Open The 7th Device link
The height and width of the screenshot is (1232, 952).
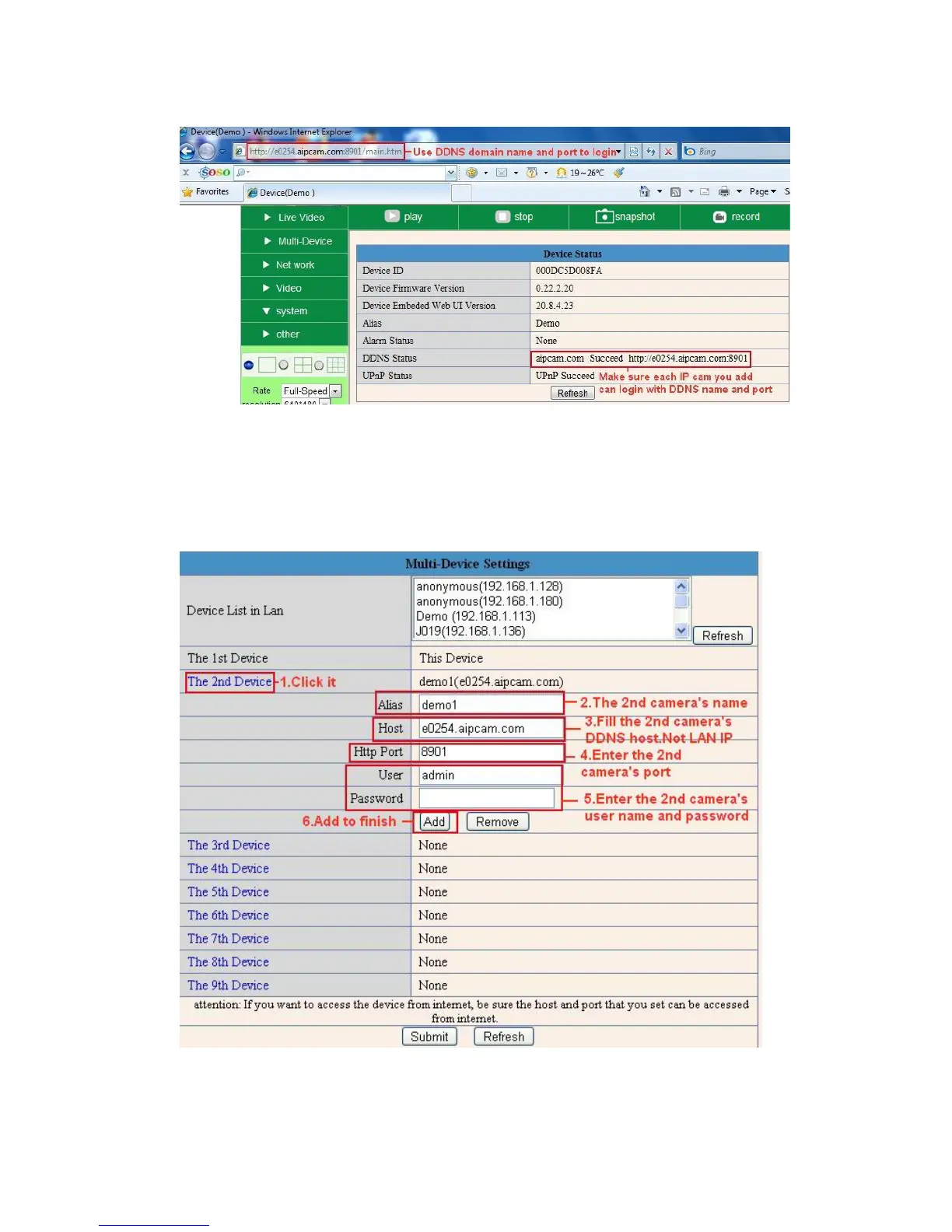pos(228,938)
